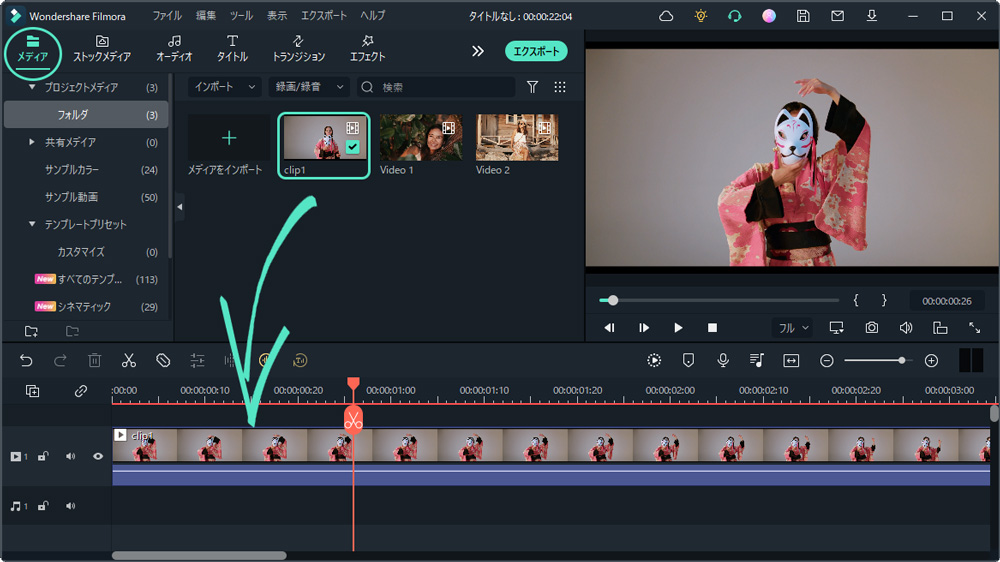Show more tabs with double chevron
The height and width of the screenshot is (562, 1000).
[x=478, y=51]
